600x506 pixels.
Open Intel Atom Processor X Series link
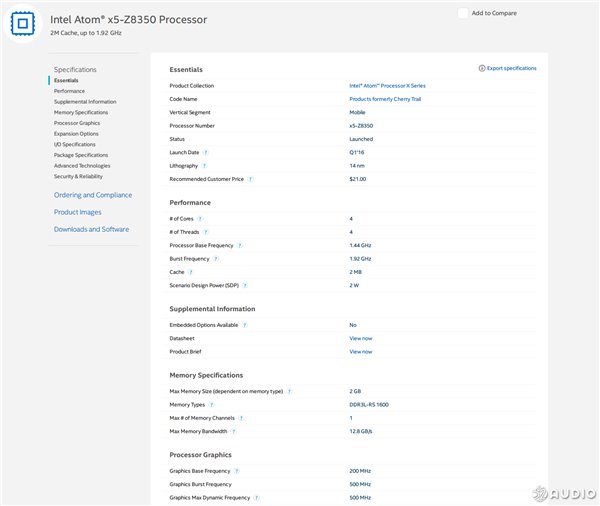386,86
